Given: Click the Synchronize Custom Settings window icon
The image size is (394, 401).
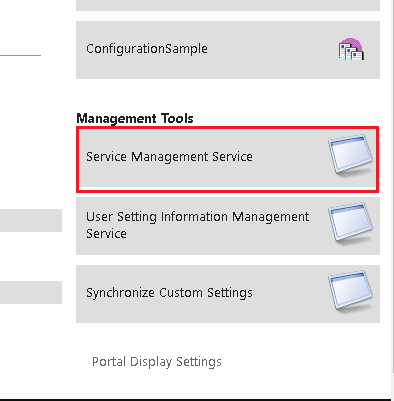Looking at the screenshot, I should pos(350,291).
